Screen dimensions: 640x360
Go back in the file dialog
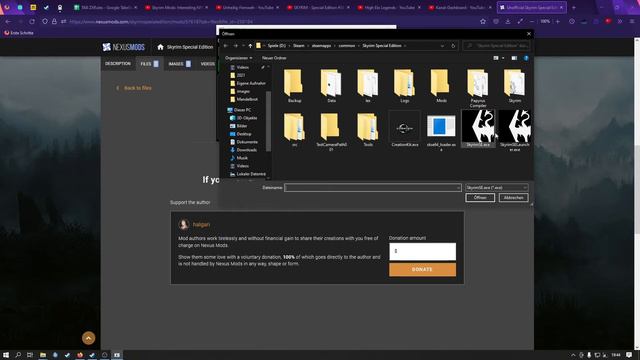pyautogui.click(x=226, y=46)
